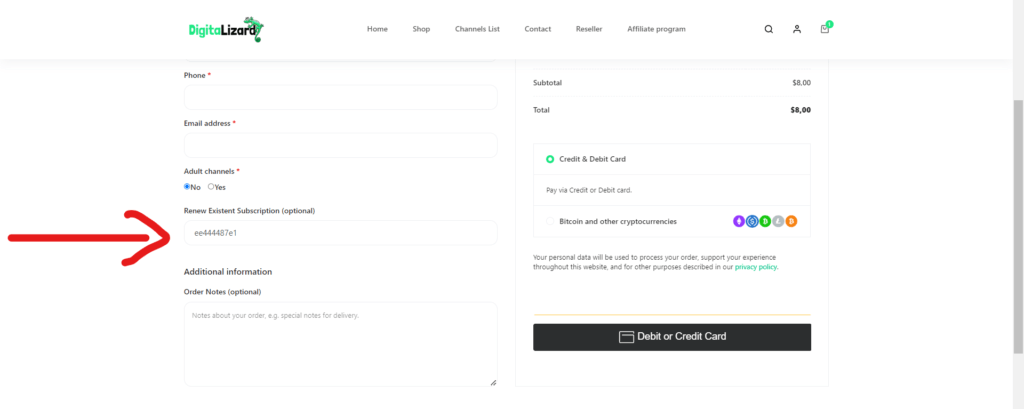Click the page vertical scrollbar thumb
This screenshot has height=409, width=1024.
click(x=1018, y=227)
